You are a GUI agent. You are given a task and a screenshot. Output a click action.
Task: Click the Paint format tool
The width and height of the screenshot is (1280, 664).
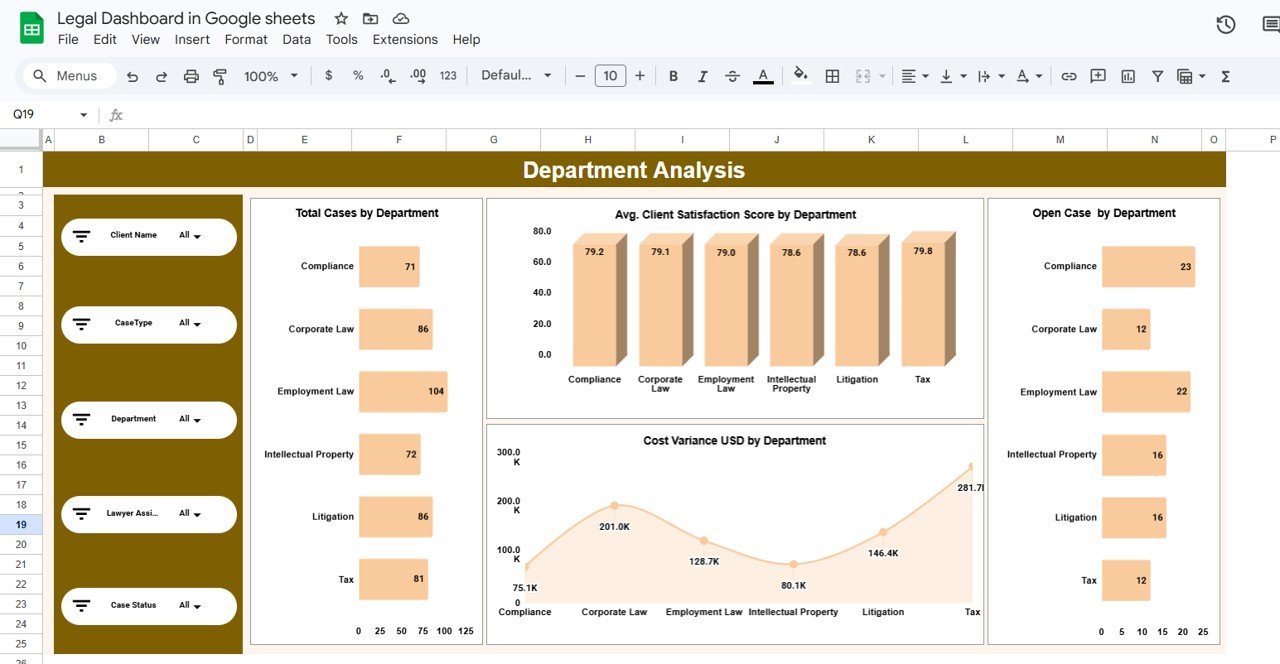point(219,75)
